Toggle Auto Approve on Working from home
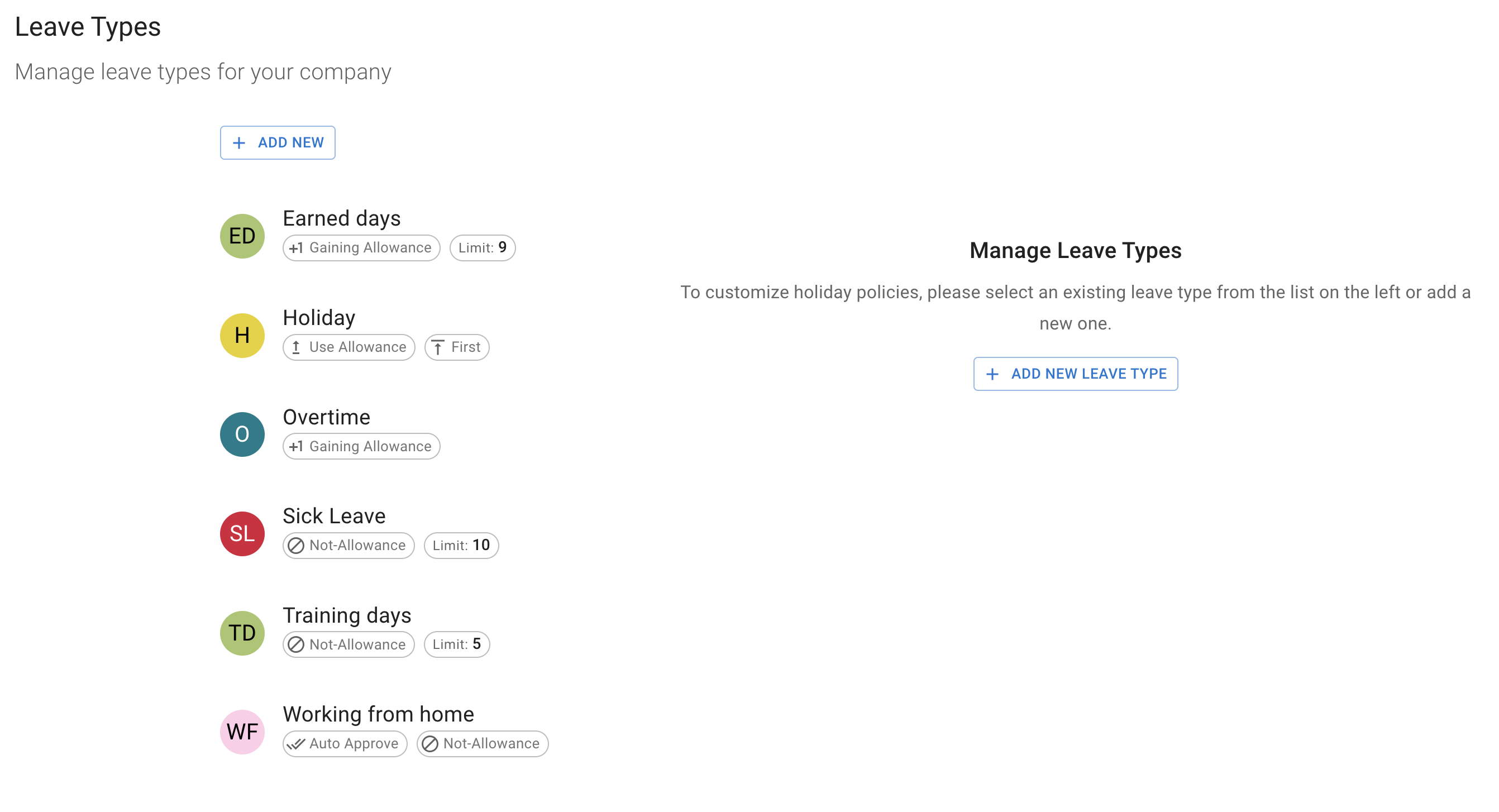The width and height of the screenshot is (1499, 812). (345, 743)
